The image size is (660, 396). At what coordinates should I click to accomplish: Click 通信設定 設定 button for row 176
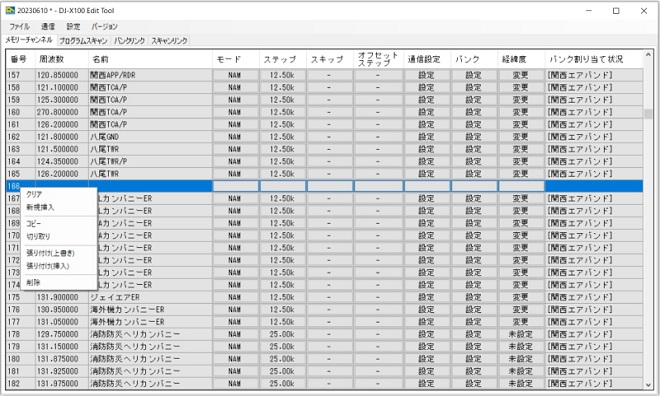427,310
